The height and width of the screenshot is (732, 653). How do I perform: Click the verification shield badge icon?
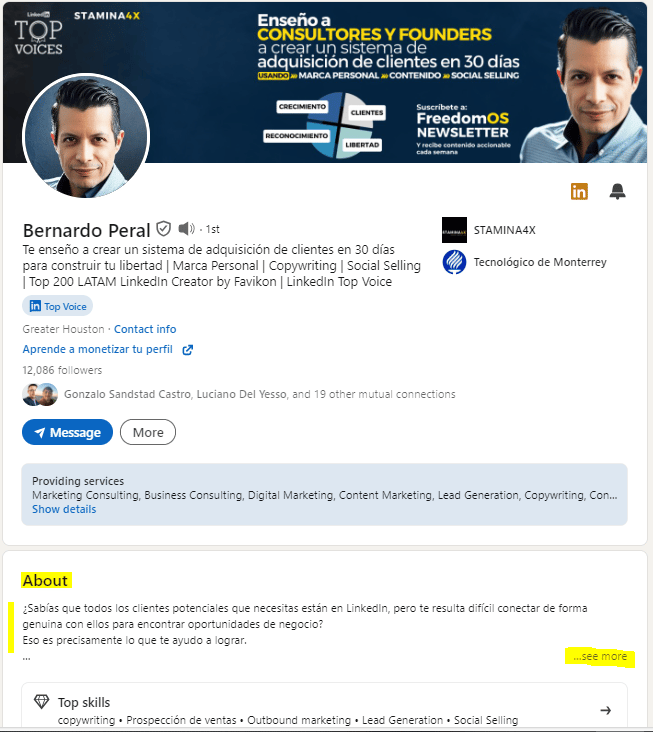coord(163,229)
